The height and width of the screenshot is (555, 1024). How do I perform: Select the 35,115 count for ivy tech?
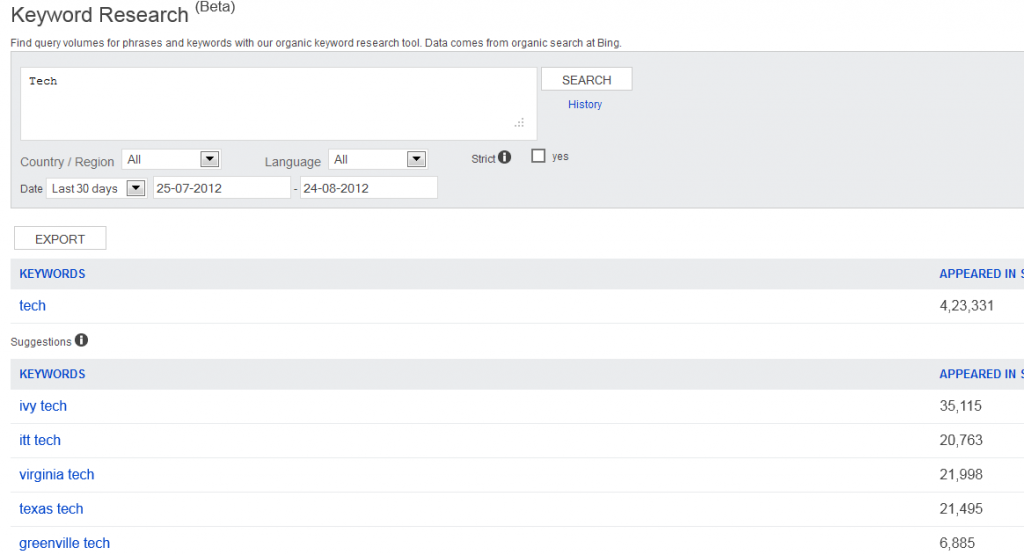(x=961, y=406)
